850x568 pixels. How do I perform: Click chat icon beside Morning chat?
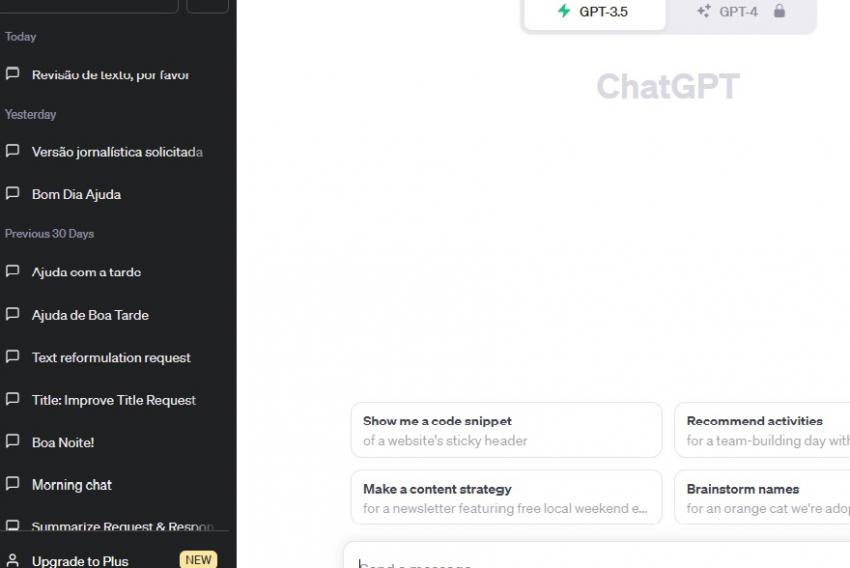tap(13, 484)
